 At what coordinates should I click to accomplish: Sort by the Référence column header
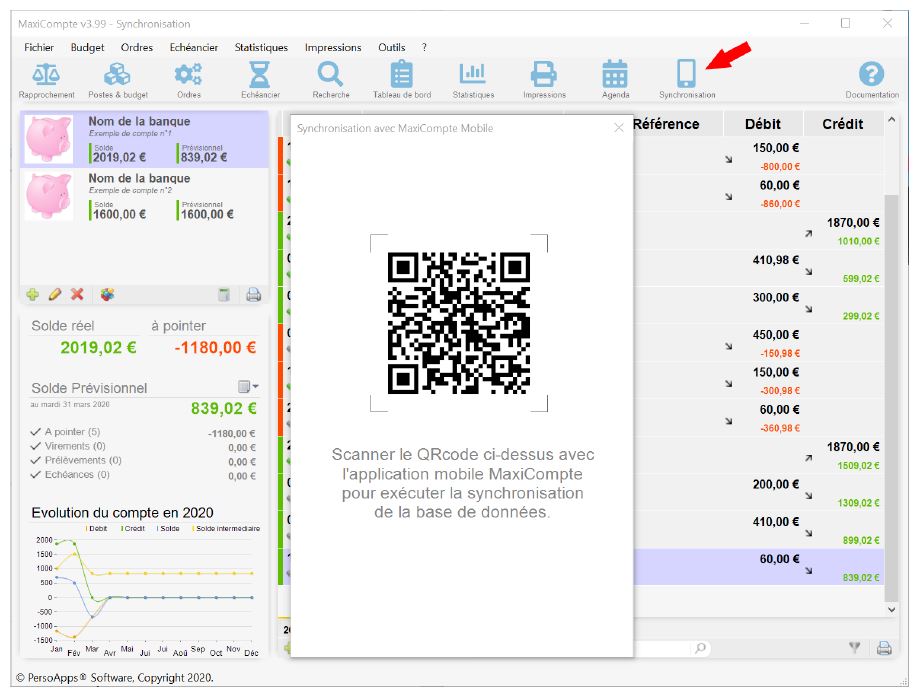[x=666, y=124]
